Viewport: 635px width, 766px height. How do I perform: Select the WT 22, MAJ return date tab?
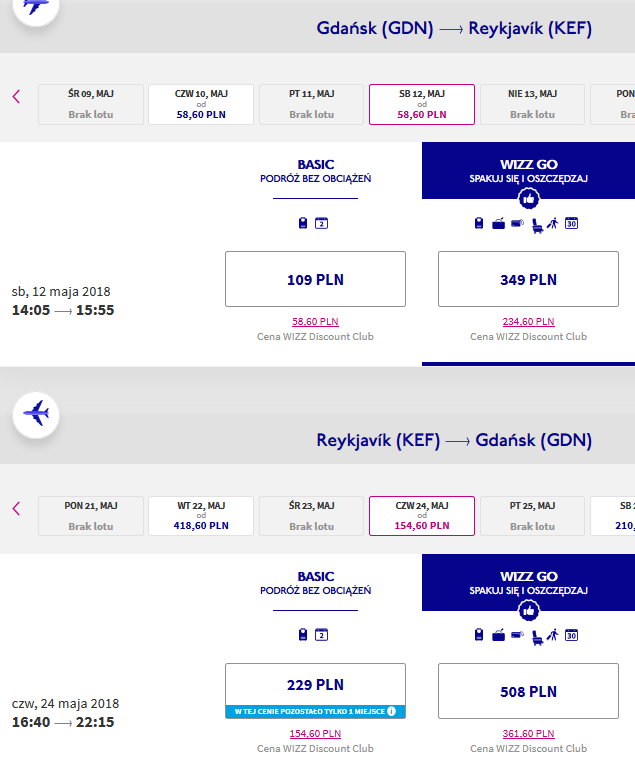pyautogui.click(x=201, y=516)
